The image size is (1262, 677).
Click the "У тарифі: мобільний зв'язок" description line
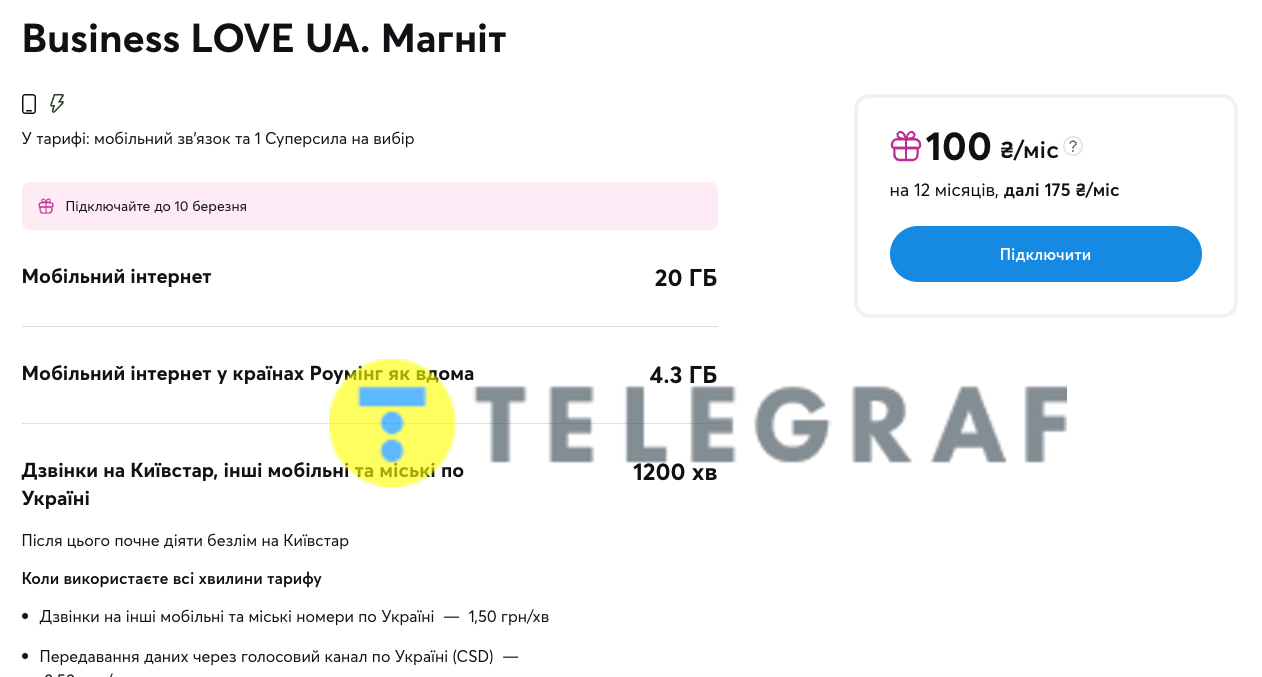pos(218,139)
